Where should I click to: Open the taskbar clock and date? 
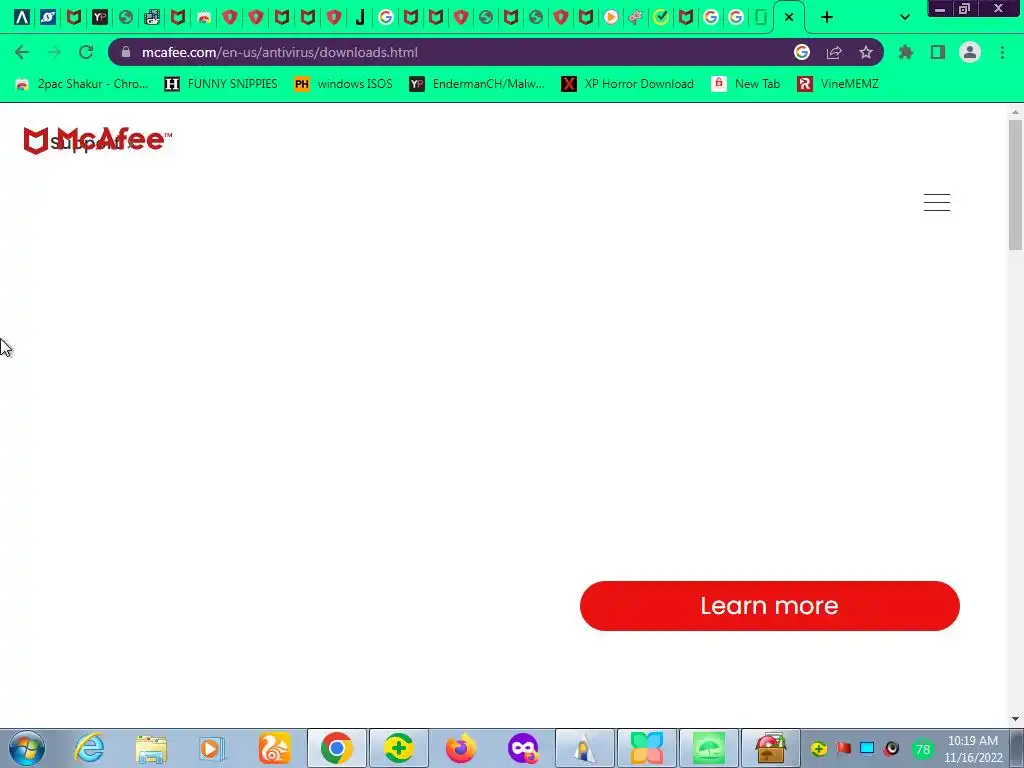pos(972,749)
